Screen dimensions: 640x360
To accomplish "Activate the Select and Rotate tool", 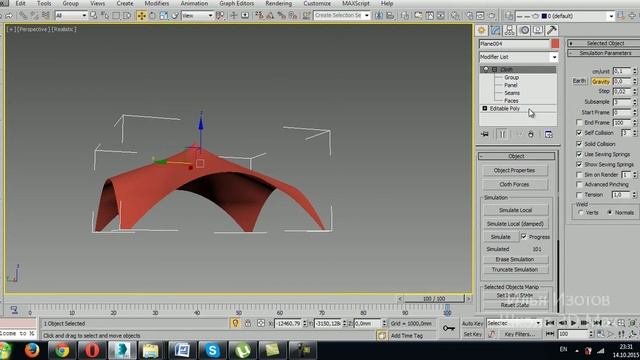I will (152, 16).
